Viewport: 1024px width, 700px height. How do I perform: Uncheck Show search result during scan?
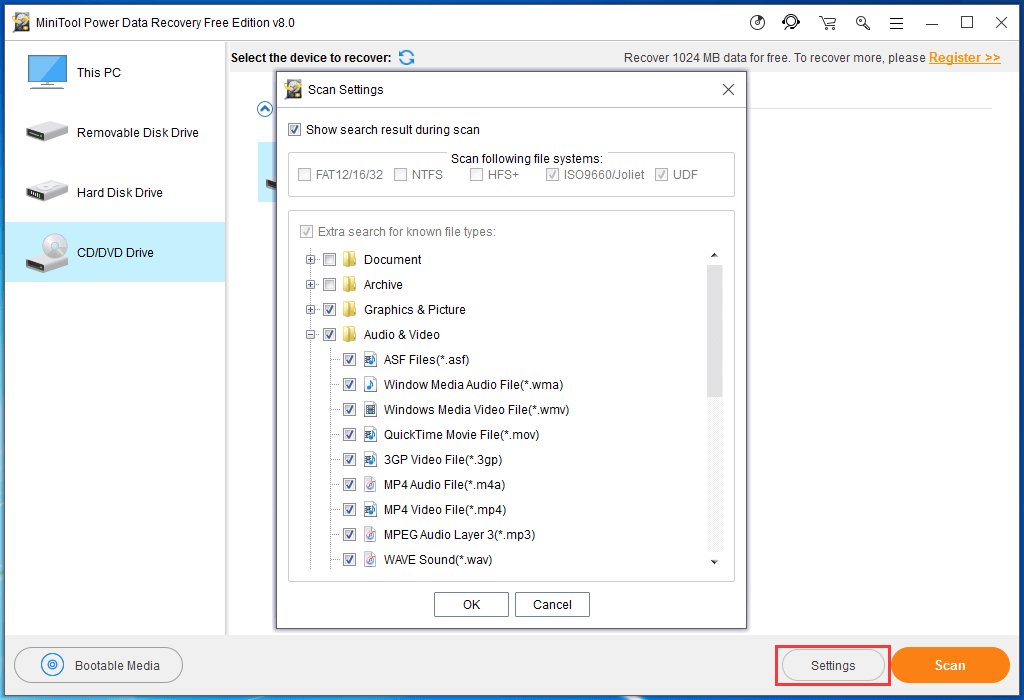294,130
